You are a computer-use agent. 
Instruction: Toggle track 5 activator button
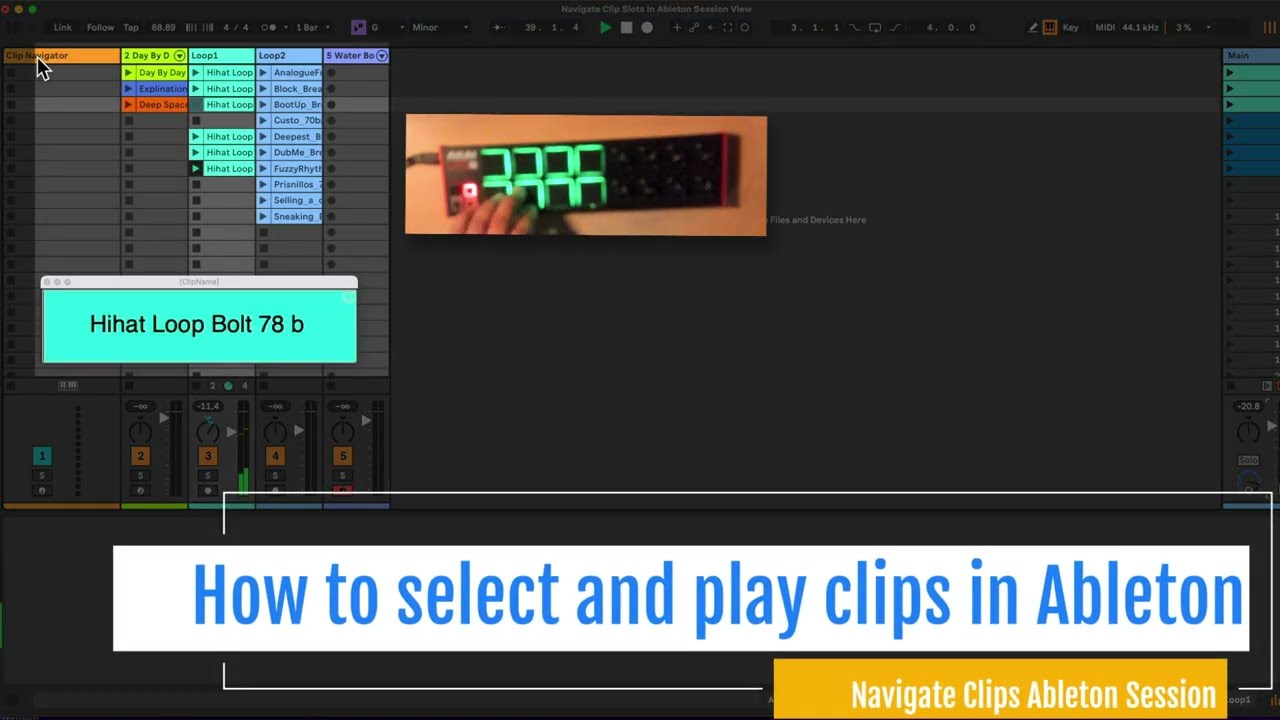(x=342, y=456)
